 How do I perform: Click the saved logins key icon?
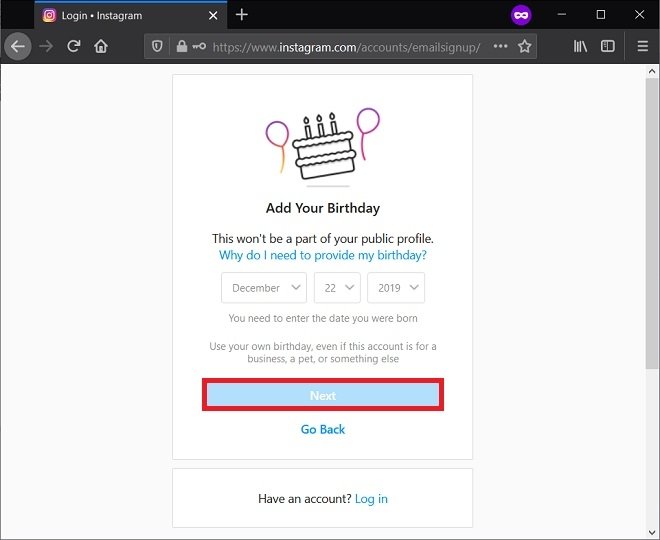click(199, 46)
